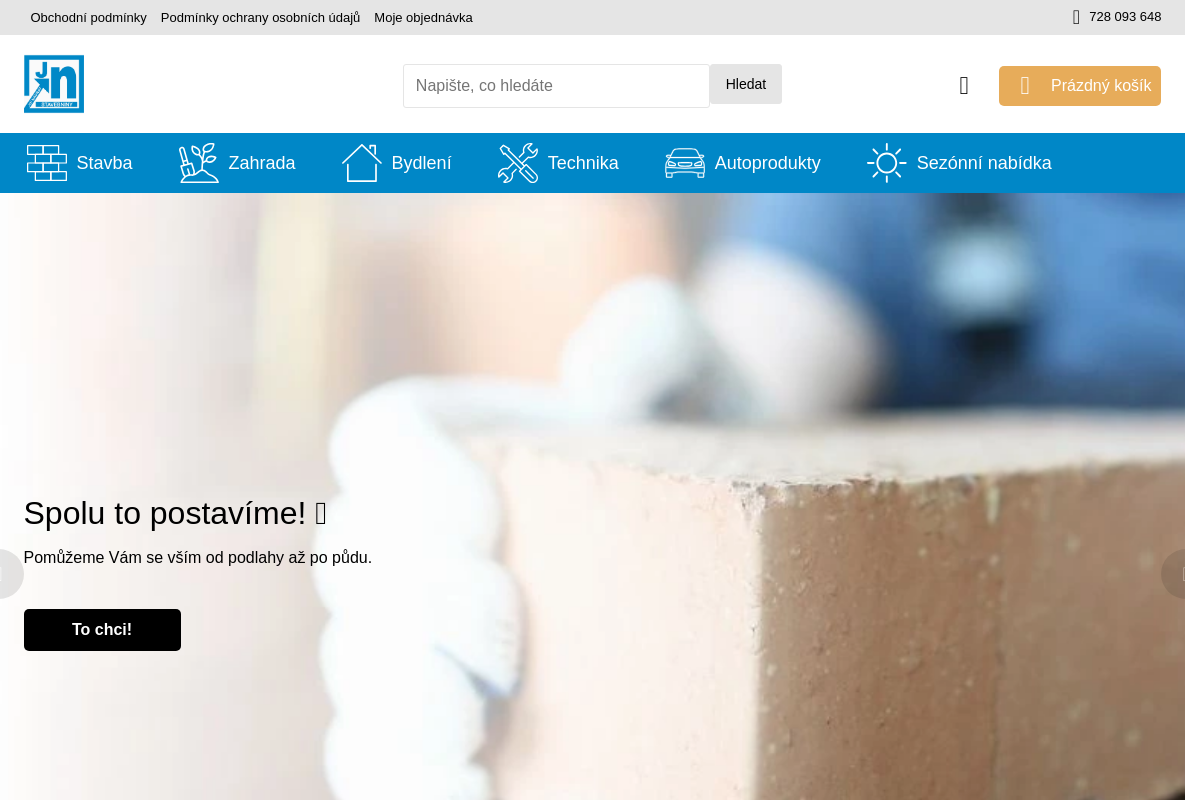This screenshot has height=800, width=1200.
Task: Call phone number 728 093 648
Action: 1125,17
